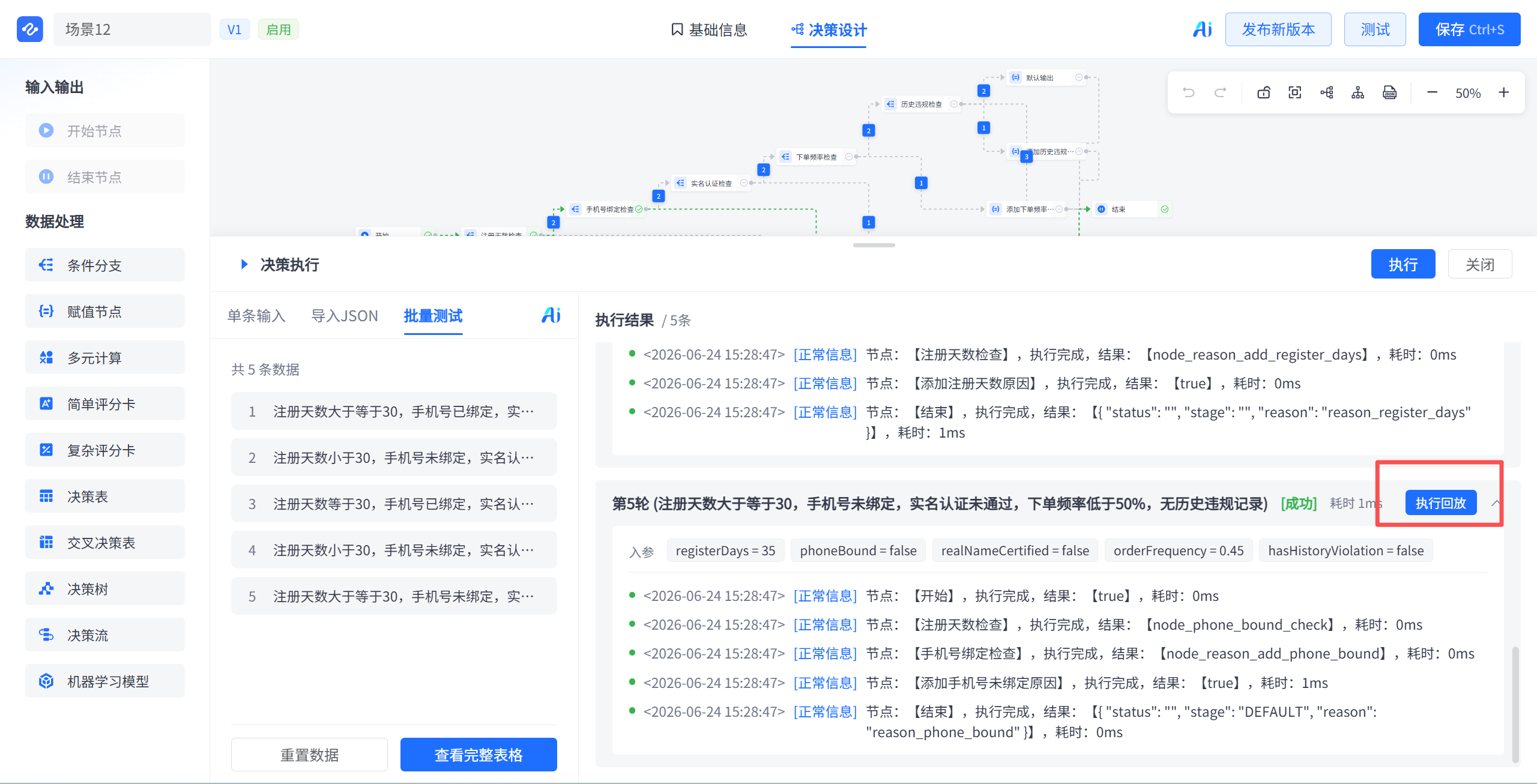Screen dimensions: 1537x784
Task: Click the lock canvas toolbar icon
Action: [1264, 92]
